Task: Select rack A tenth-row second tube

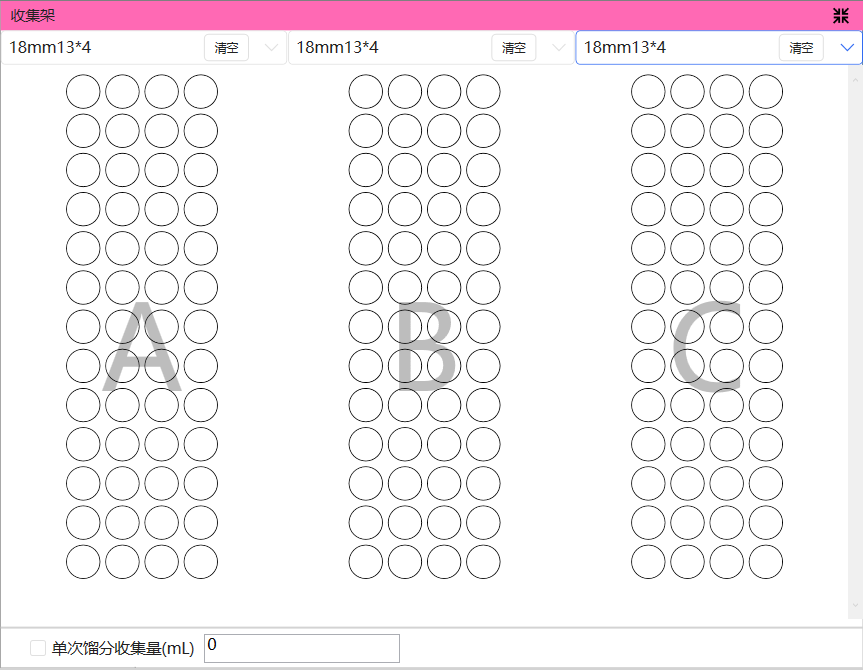Action: click(122, 444)
